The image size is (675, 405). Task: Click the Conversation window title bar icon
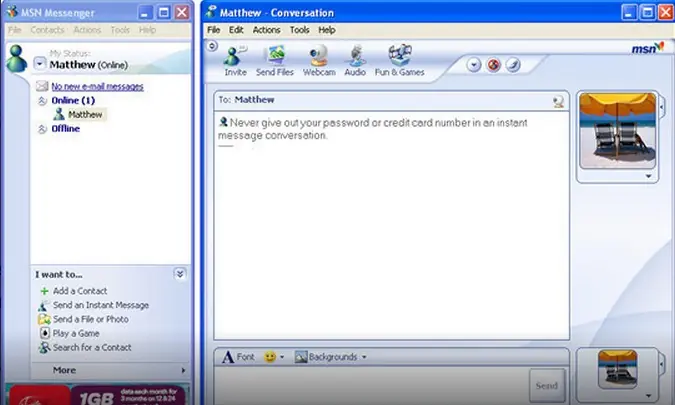[x=211, y=12]
